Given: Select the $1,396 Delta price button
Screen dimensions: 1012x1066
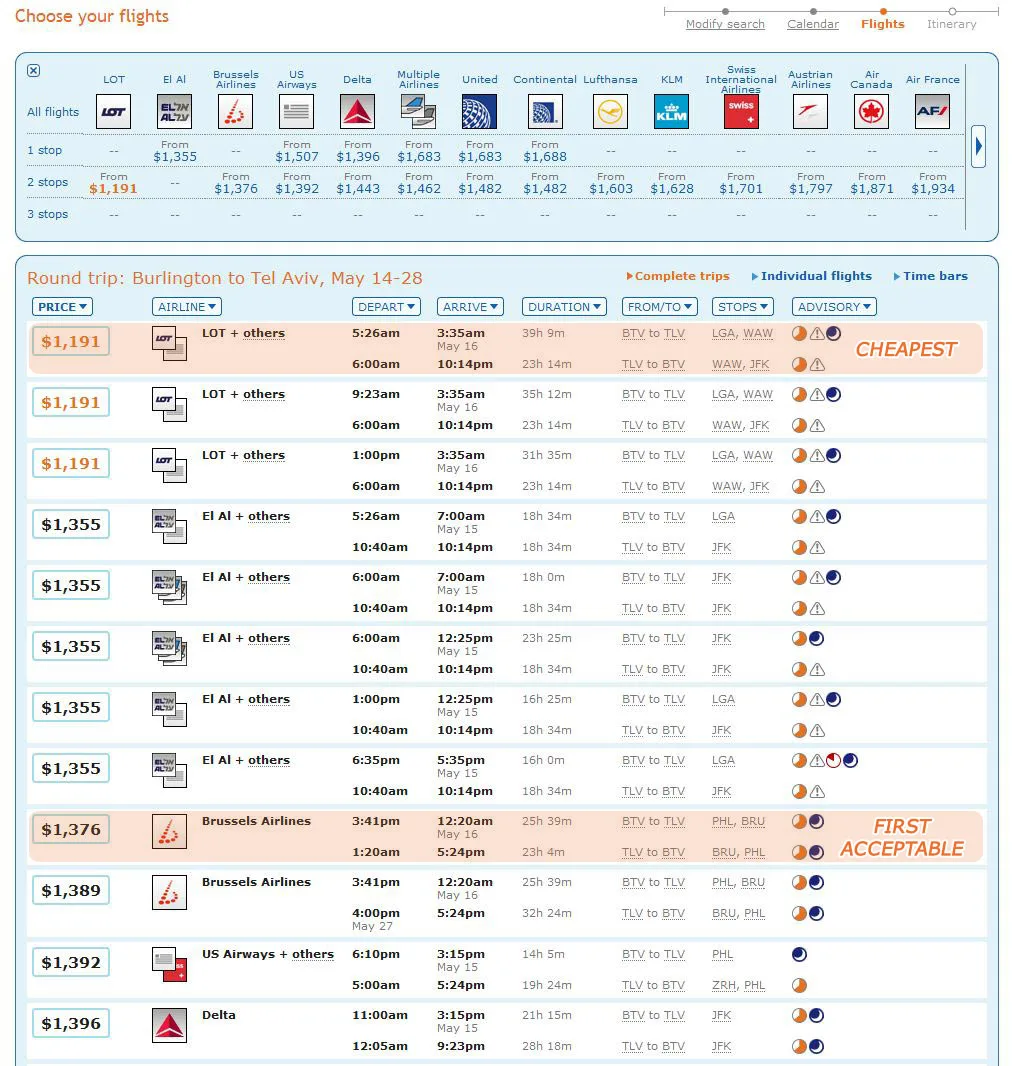Looking at the screenshot, I should [x=71, y=1024].
